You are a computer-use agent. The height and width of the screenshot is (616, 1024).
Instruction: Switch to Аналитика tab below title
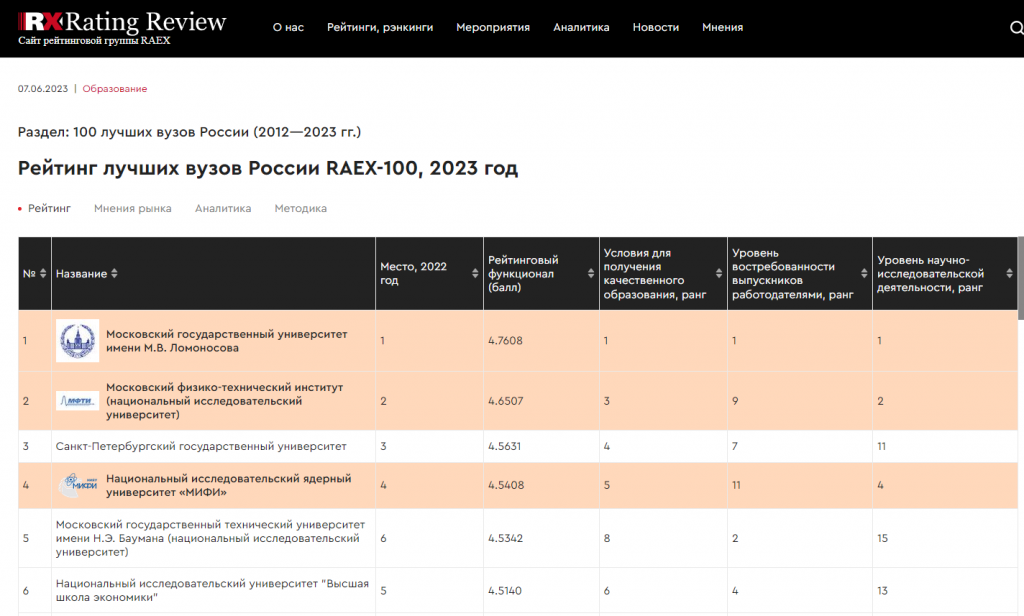point(223,208)
